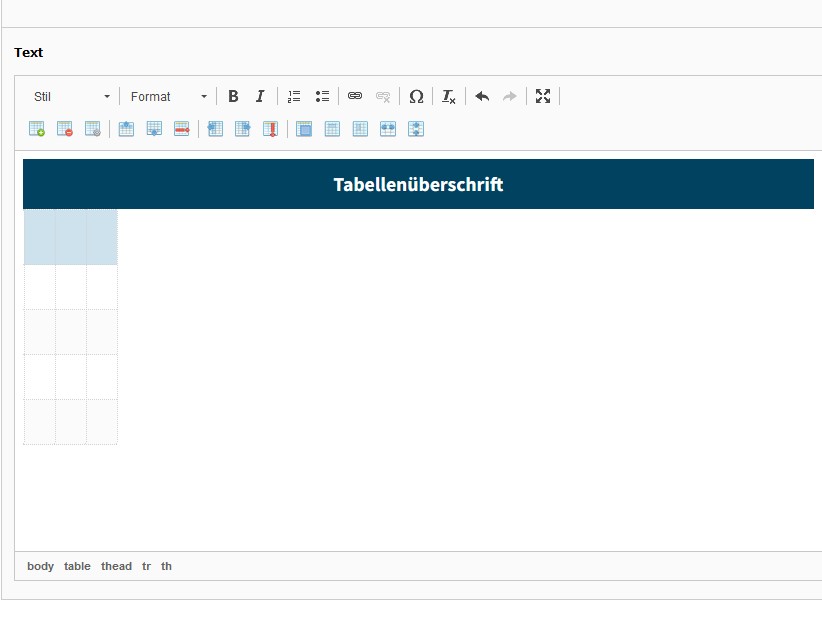Select the table element in path bar
Image resolution: width=822 pixels, height=617 pixels.
77,566
